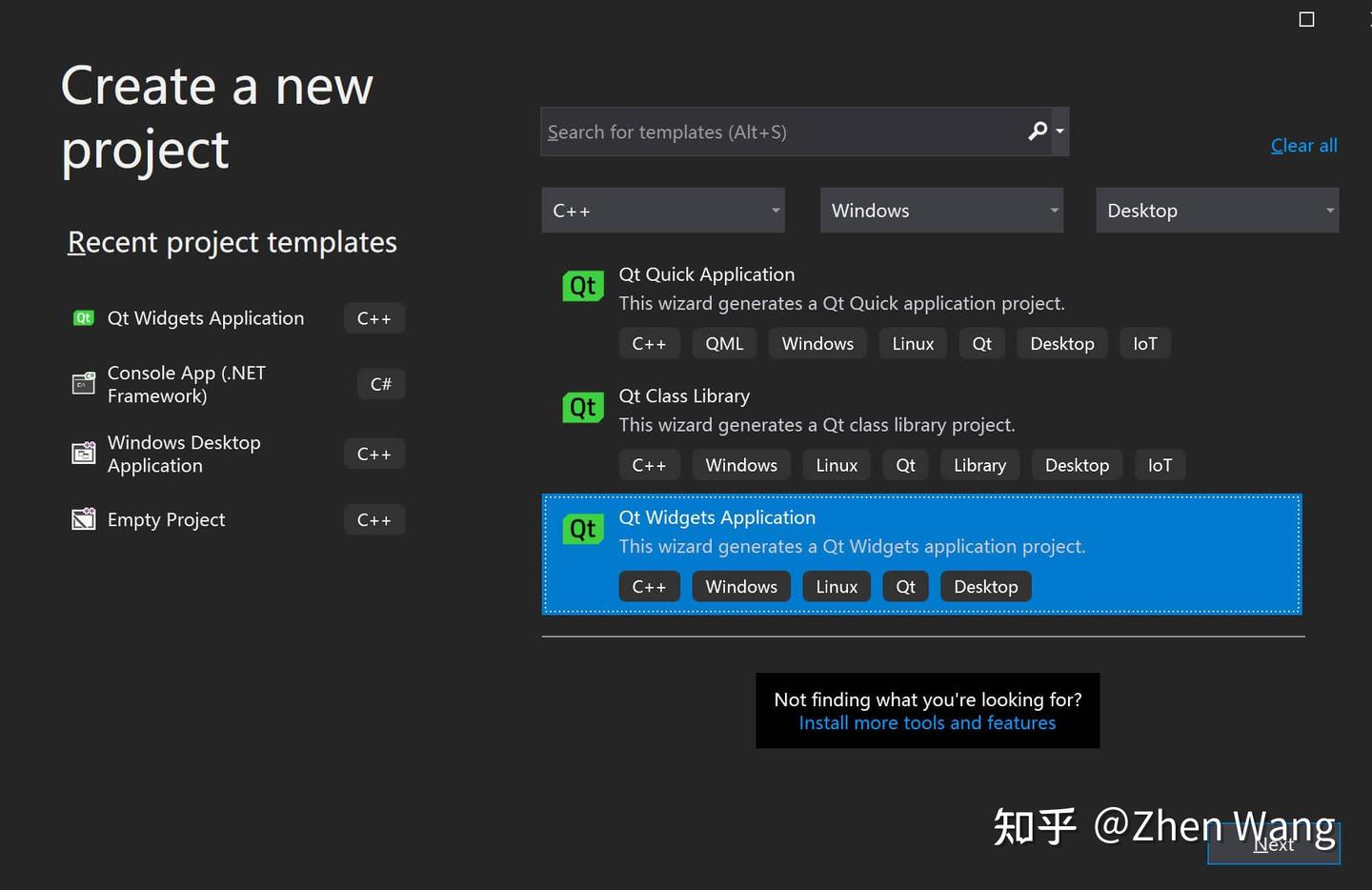Click the Qt icon beside Qt Widgets Application

(x=582, y=529)
